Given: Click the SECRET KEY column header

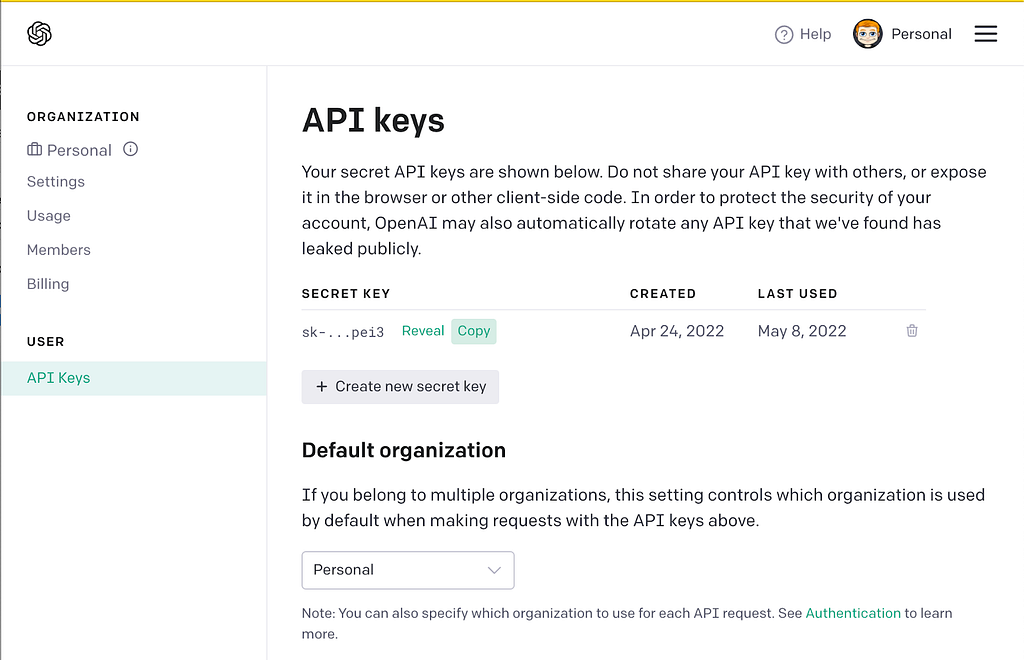Looking at the screenshot, I should 345,294.
